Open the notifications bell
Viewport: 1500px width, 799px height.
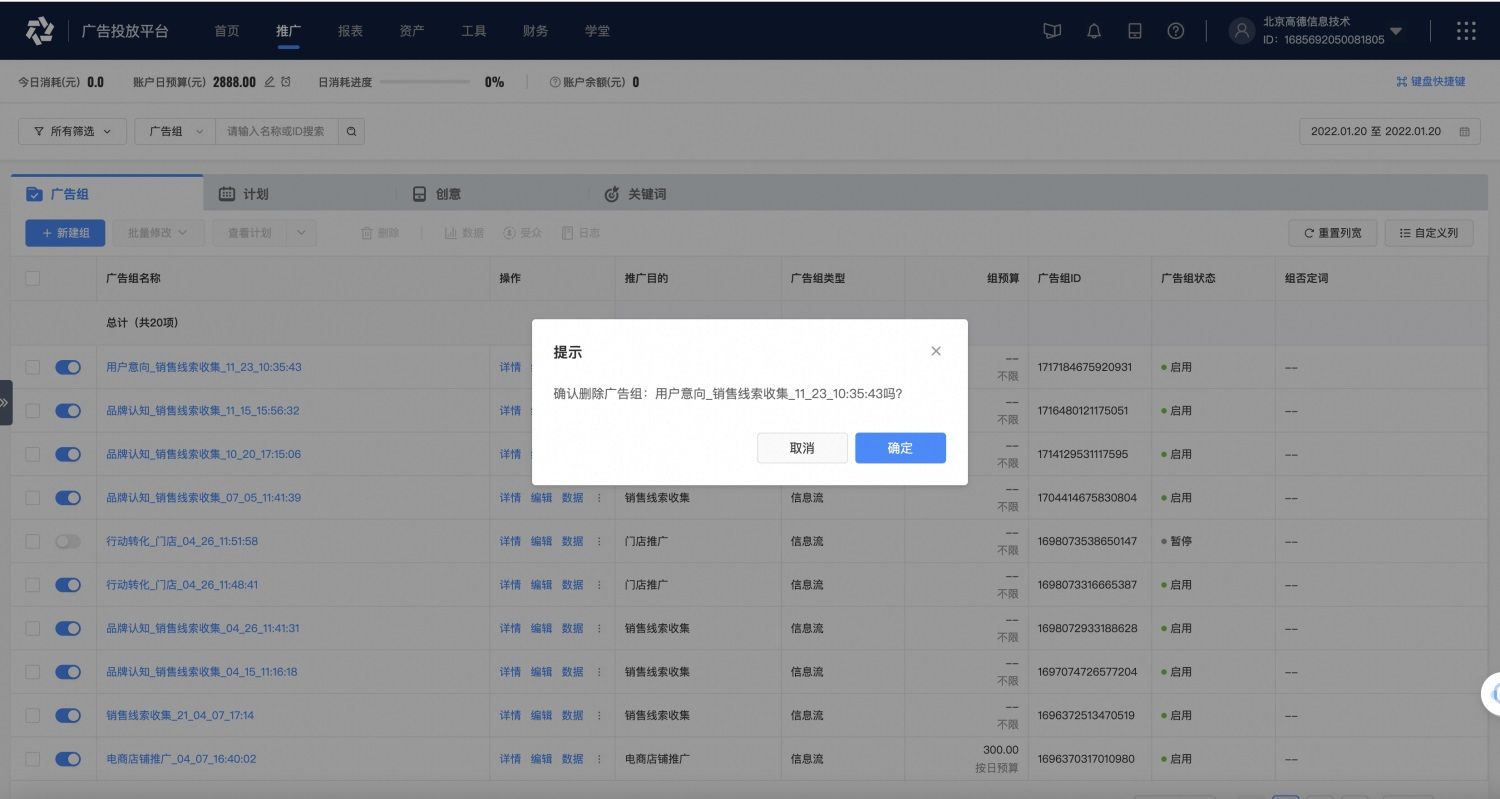click(1094, 31)
